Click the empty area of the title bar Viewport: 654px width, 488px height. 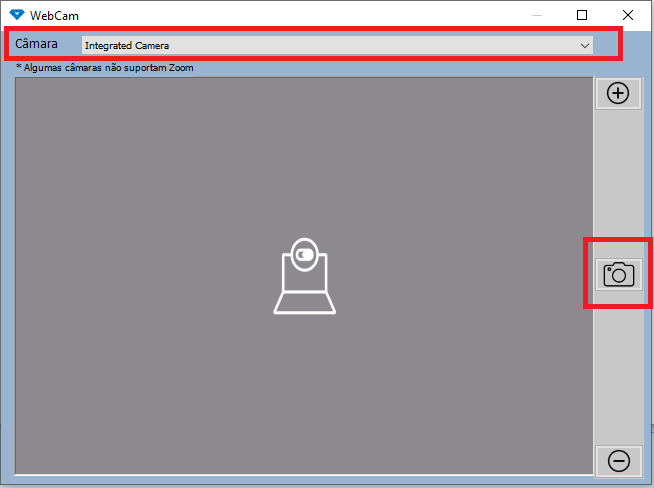(300, 15)
